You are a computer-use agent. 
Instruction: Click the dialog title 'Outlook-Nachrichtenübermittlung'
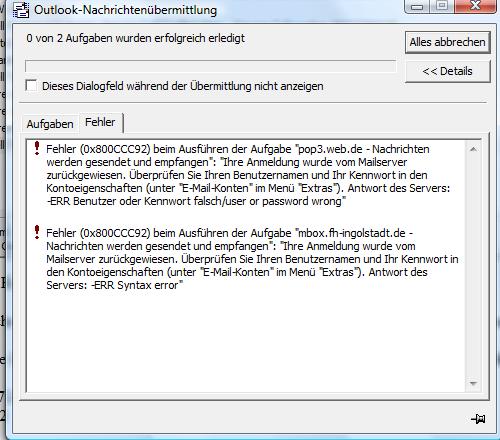[125, 10]
